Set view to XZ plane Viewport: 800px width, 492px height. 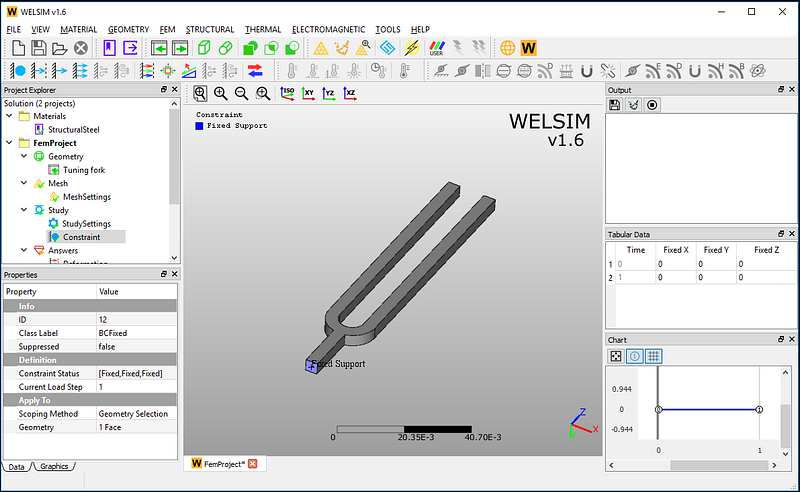(x=350, y=93)
